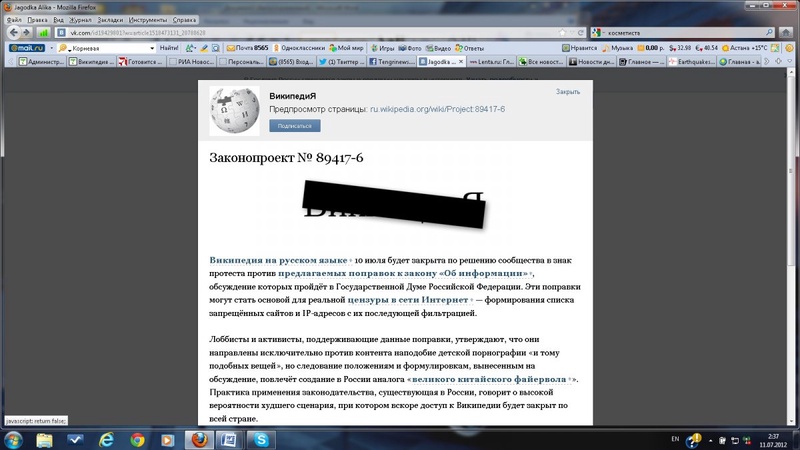The height and width of the screenshot is (450, 800).
Task: Open Ответы in the Mail.ru toolbar
Action: [469, 48]
